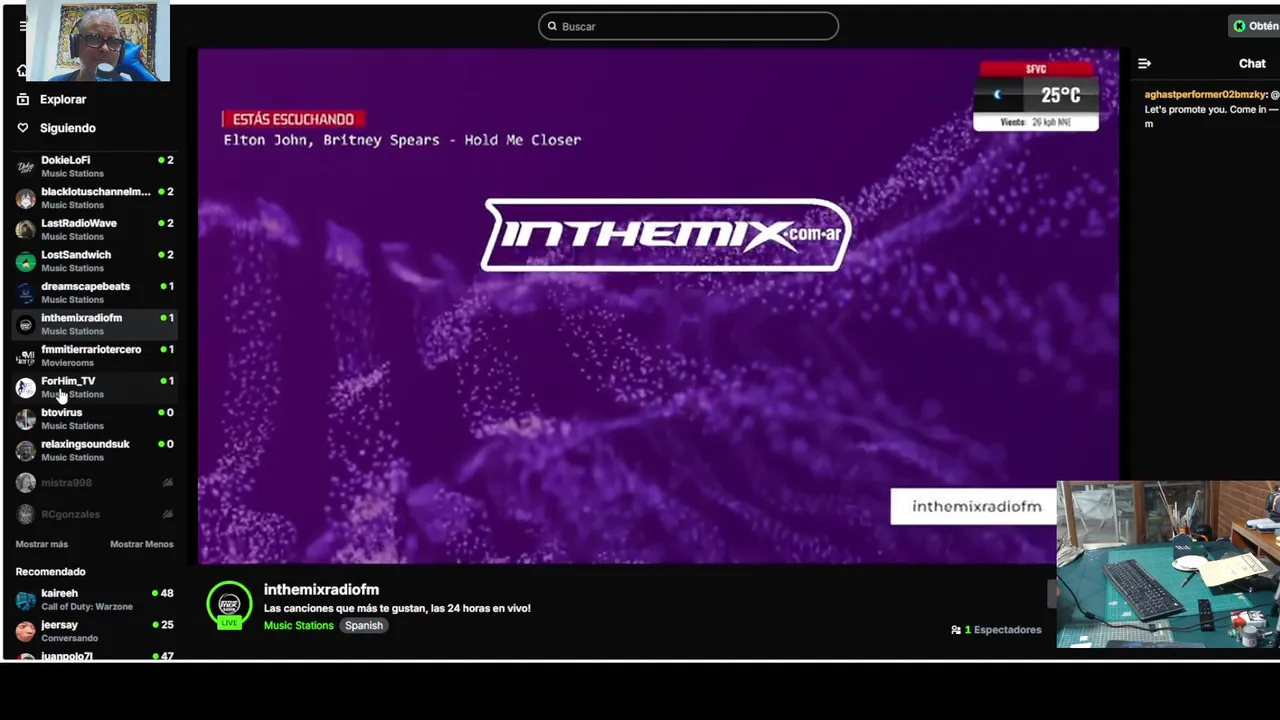The image size is (1280, 720).
Task: Click the dreamscapebeats avatar
Action: [x=26, y=293]
